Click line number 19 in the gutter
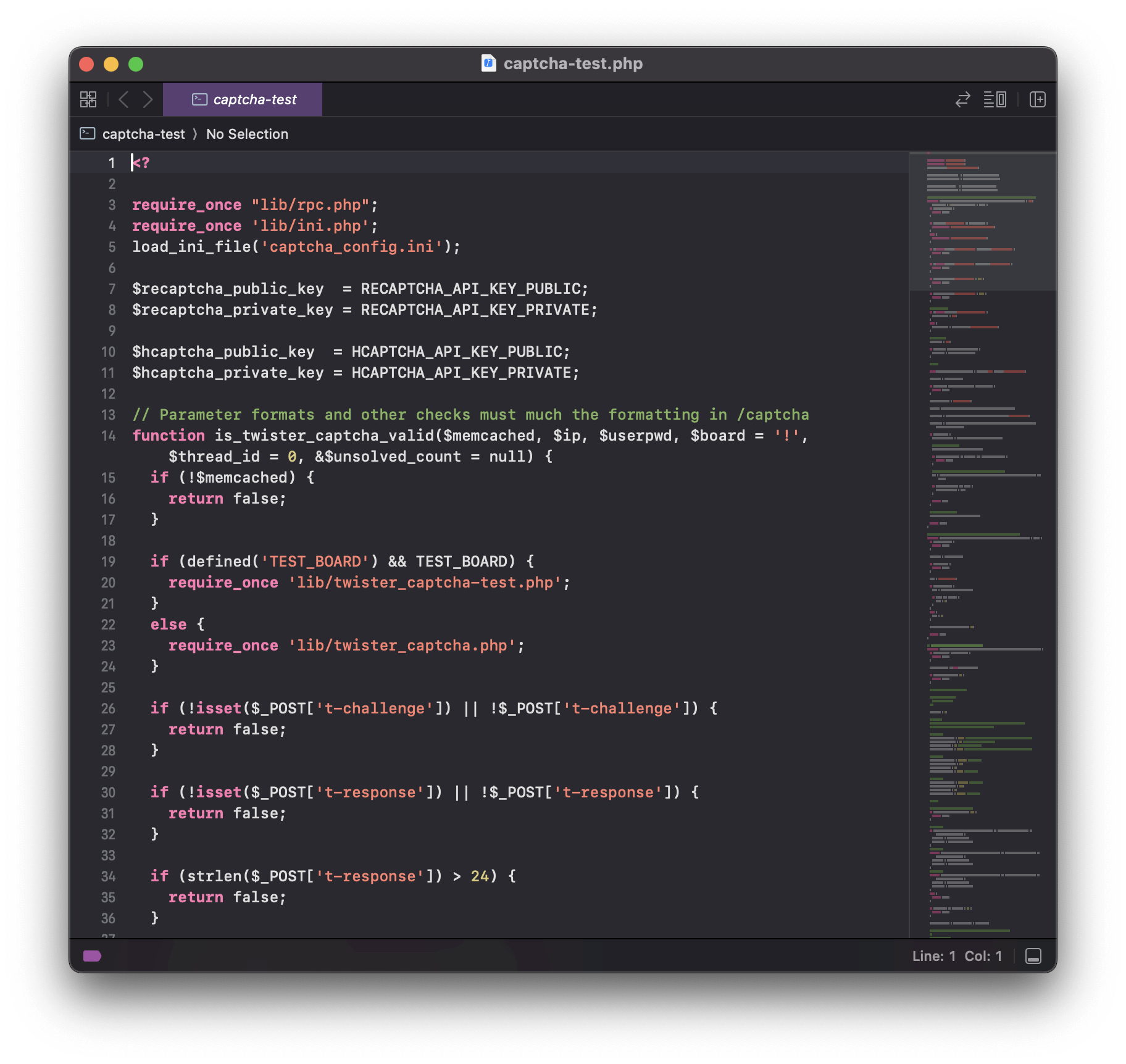 tap(108, 562)
